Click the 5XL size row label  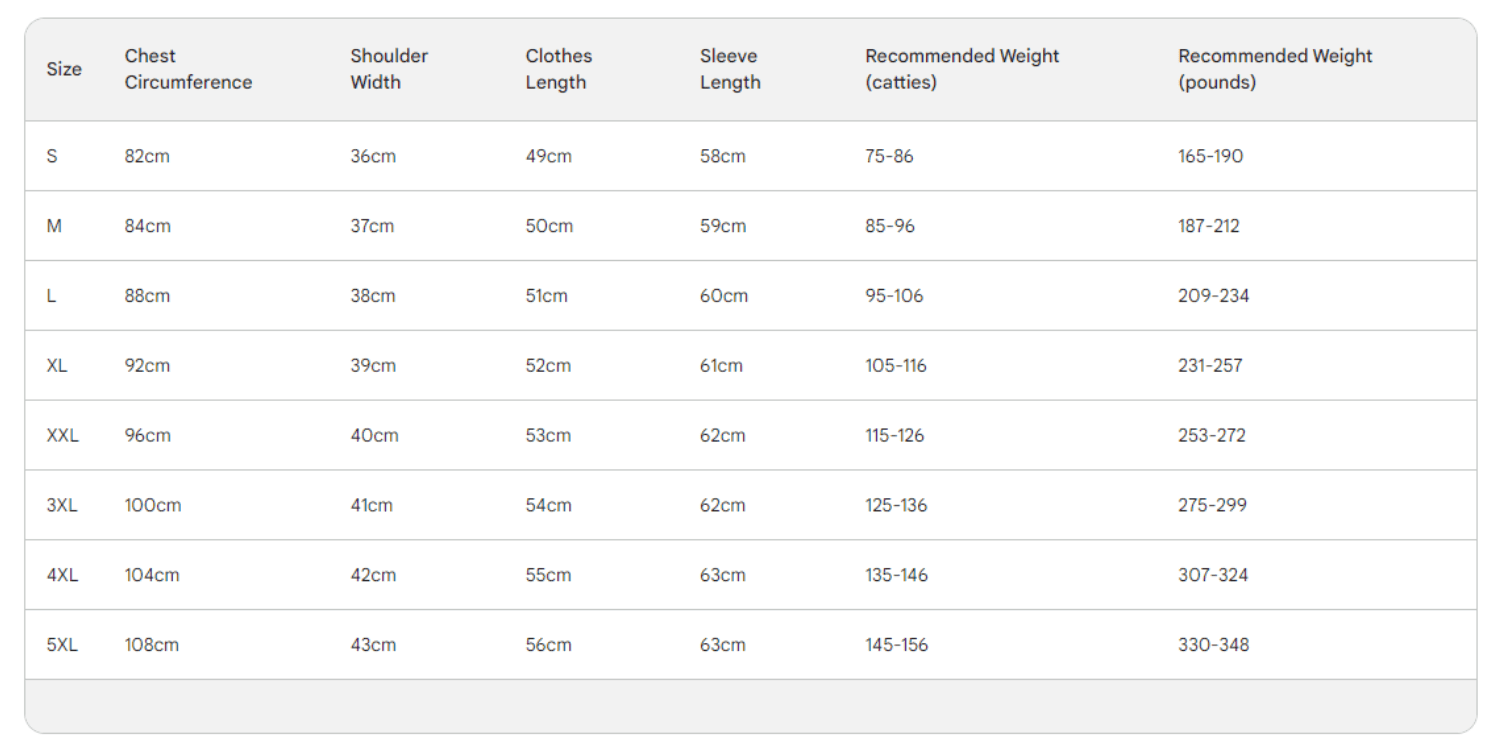pos(62,645)
